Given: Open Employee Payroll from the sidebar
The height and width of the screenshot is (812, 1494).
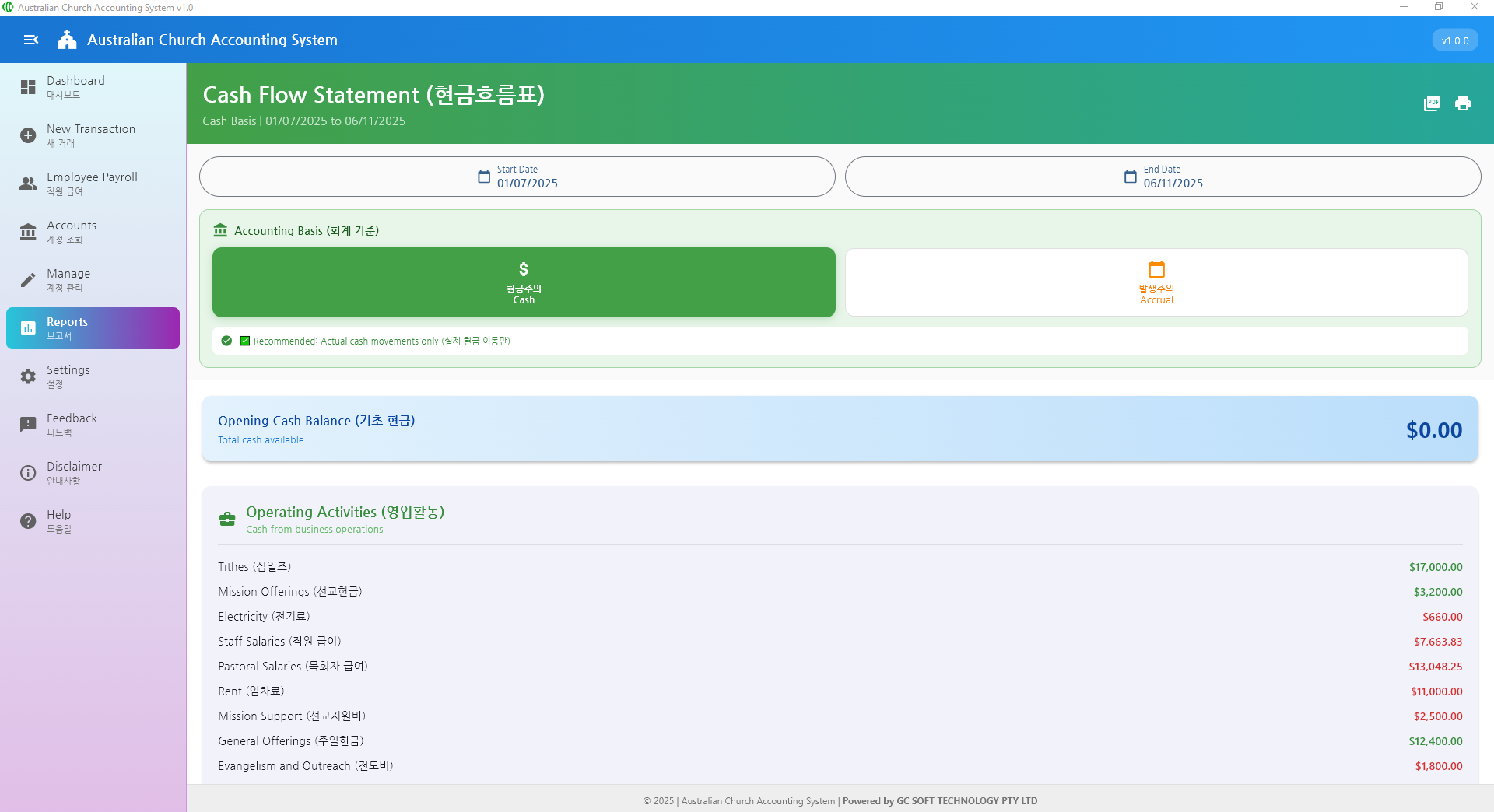Looking at the screenshot, I should (x=92, y=184).
